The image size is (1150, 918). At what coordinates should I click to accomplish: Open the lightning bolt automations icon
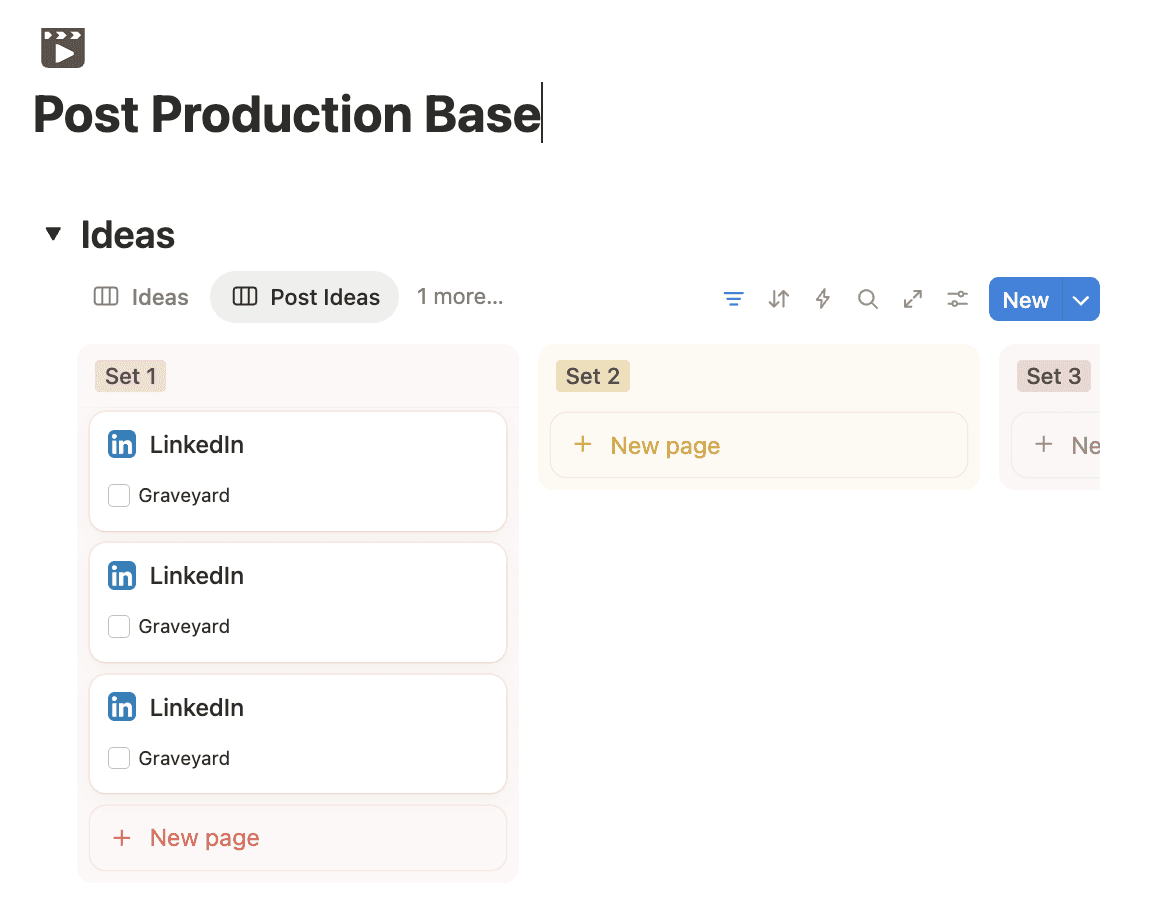(x=823, y=299)
